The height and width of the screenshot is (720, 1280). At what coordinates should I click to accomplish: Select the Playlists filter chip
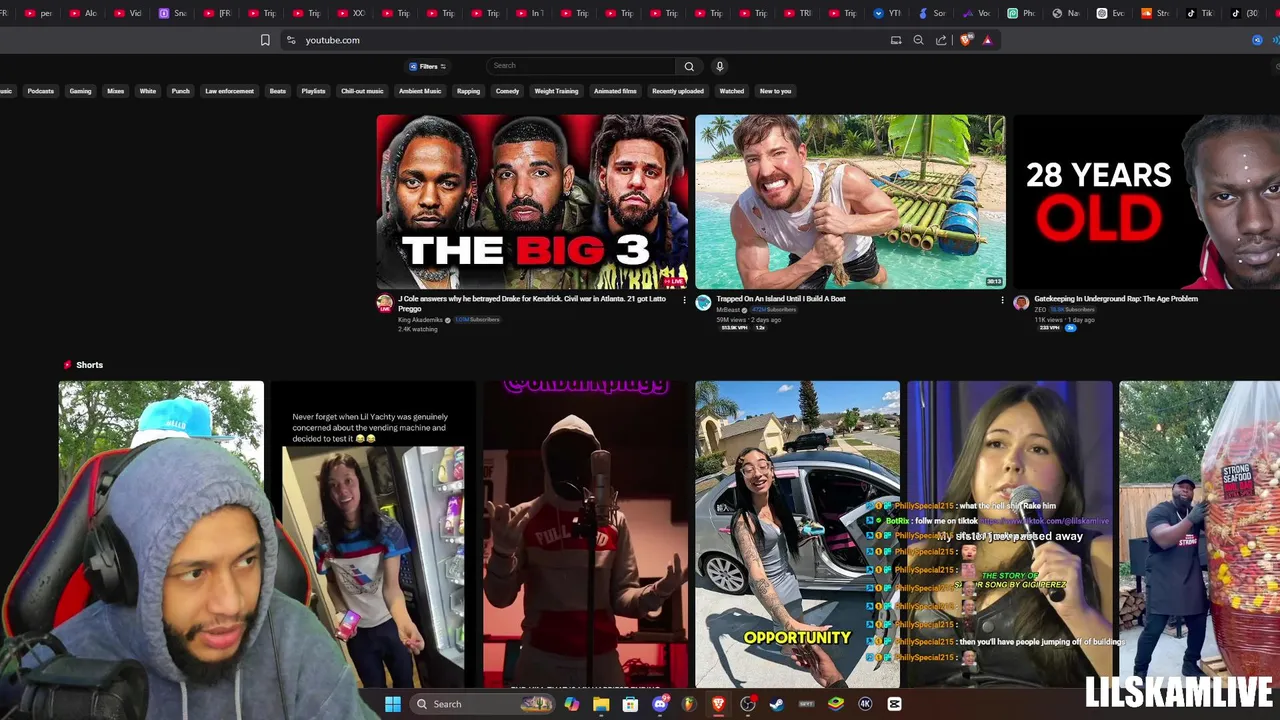pyautogui.click(x=313, y=91)
